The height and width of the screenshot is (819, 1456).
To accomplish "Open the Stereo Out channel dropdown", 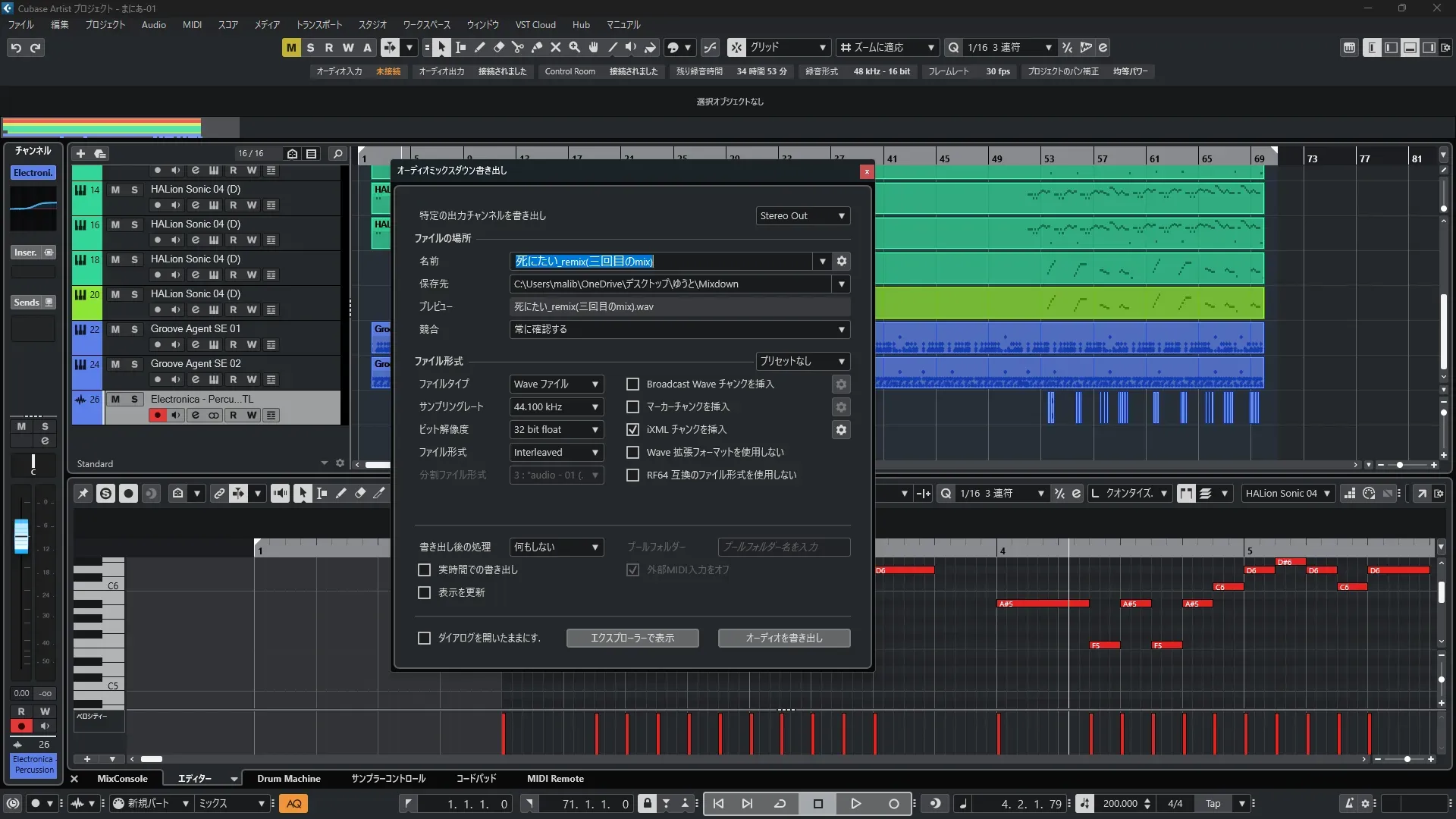I will [x=802, y=216].
